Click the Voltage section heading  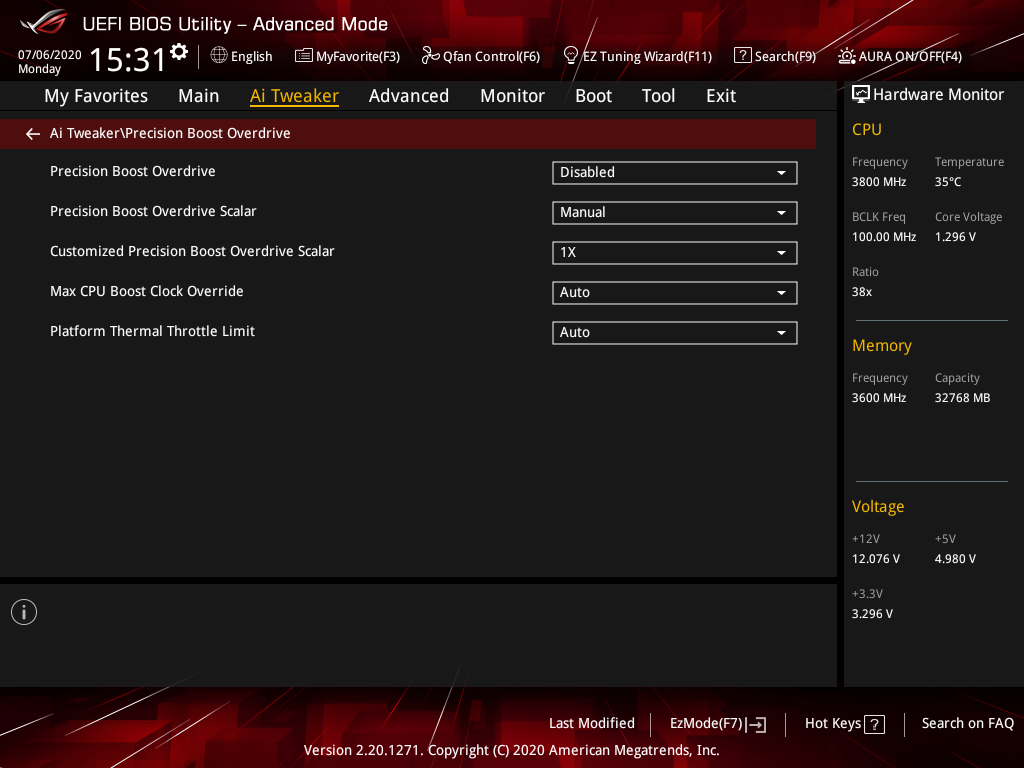coord(878,507)
